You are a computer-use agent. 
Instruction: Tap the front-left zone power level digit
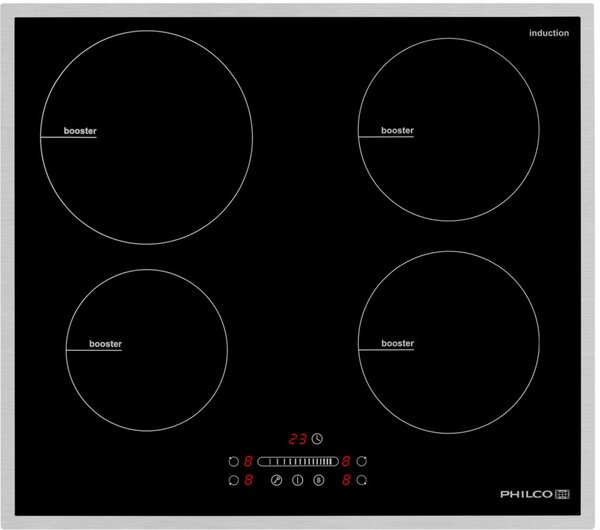(x=248, y=480)
